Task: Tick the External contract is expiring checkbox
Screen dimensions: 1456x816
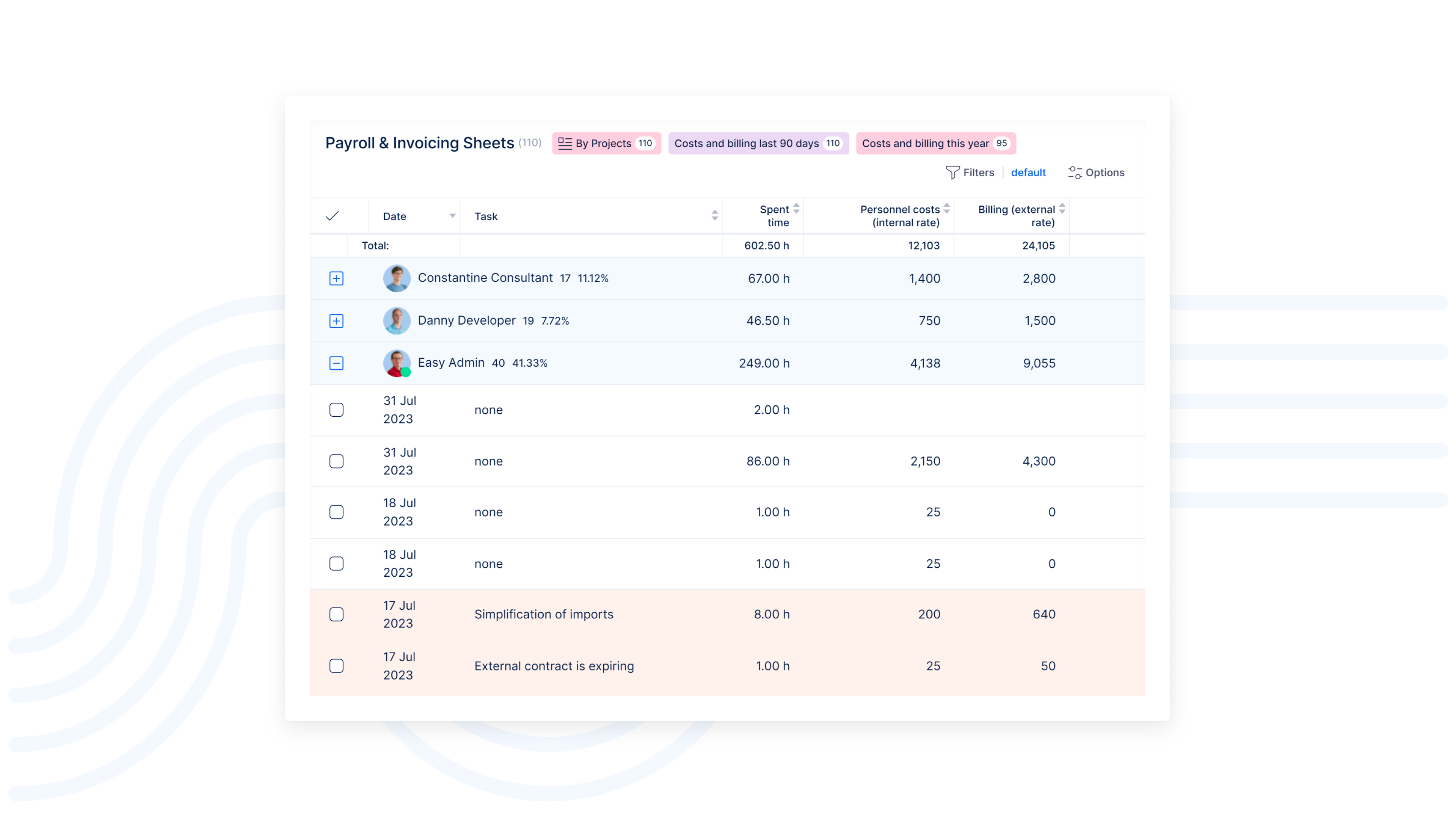Action: point(336,666)
